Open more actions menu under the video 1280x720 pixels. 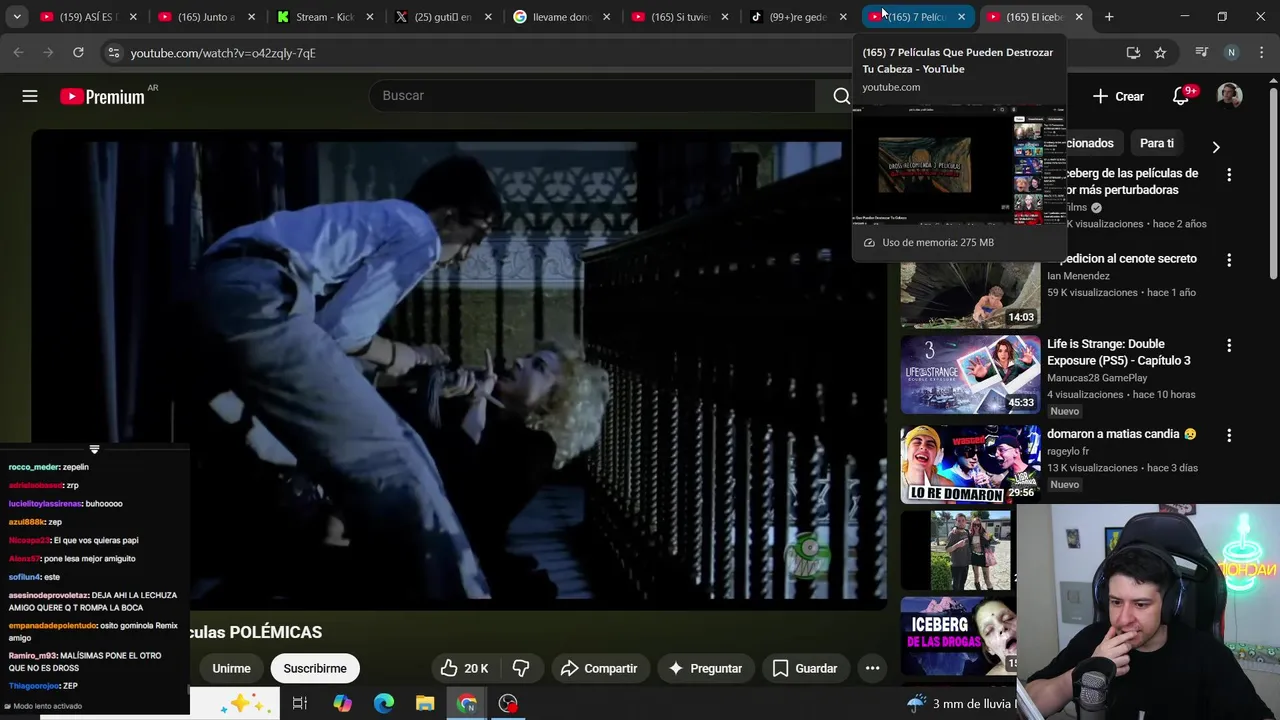pos(872,668)
